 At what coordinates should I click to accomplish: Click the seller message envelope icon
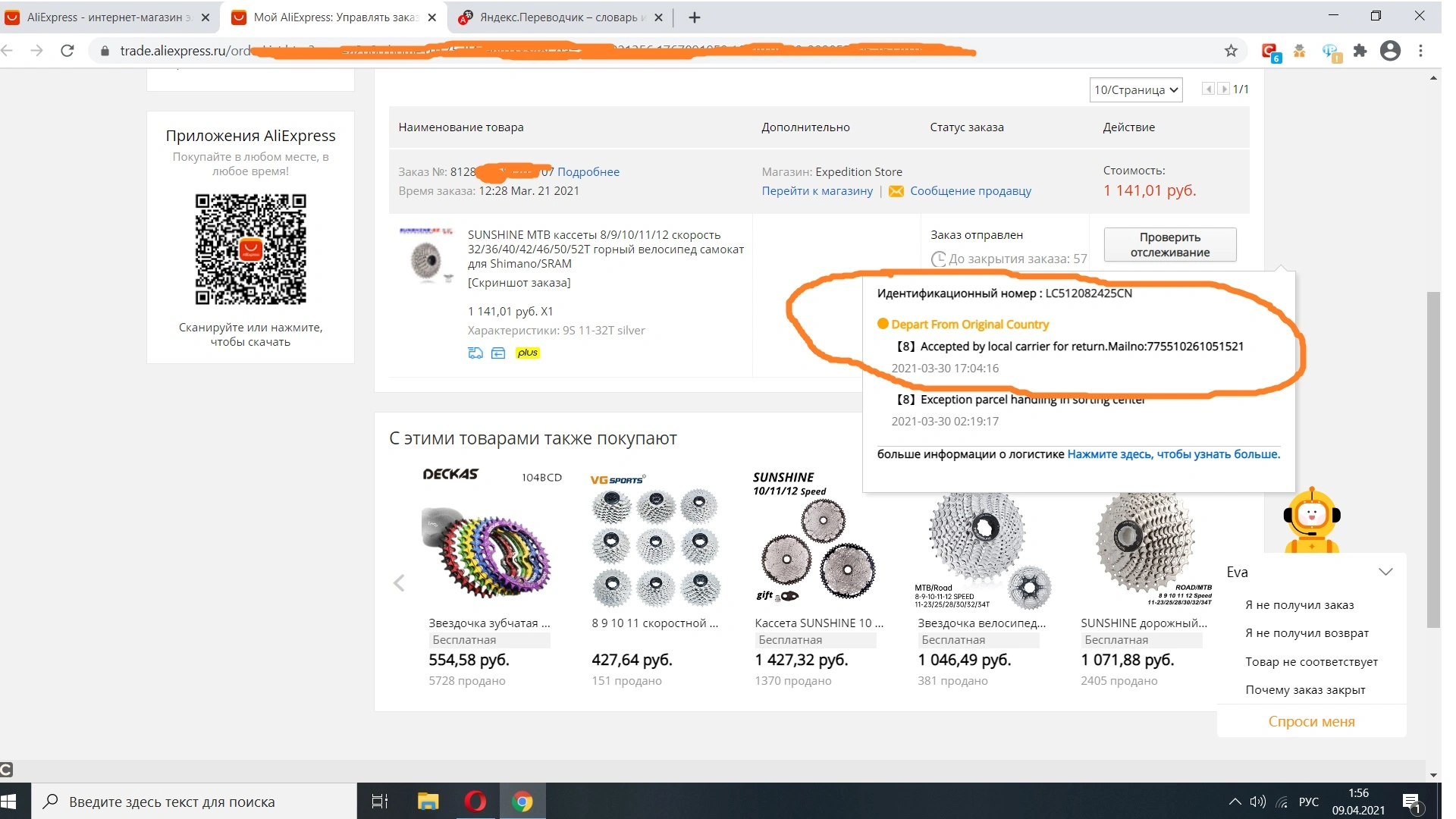pyautogui.click(x=896, y=191)
